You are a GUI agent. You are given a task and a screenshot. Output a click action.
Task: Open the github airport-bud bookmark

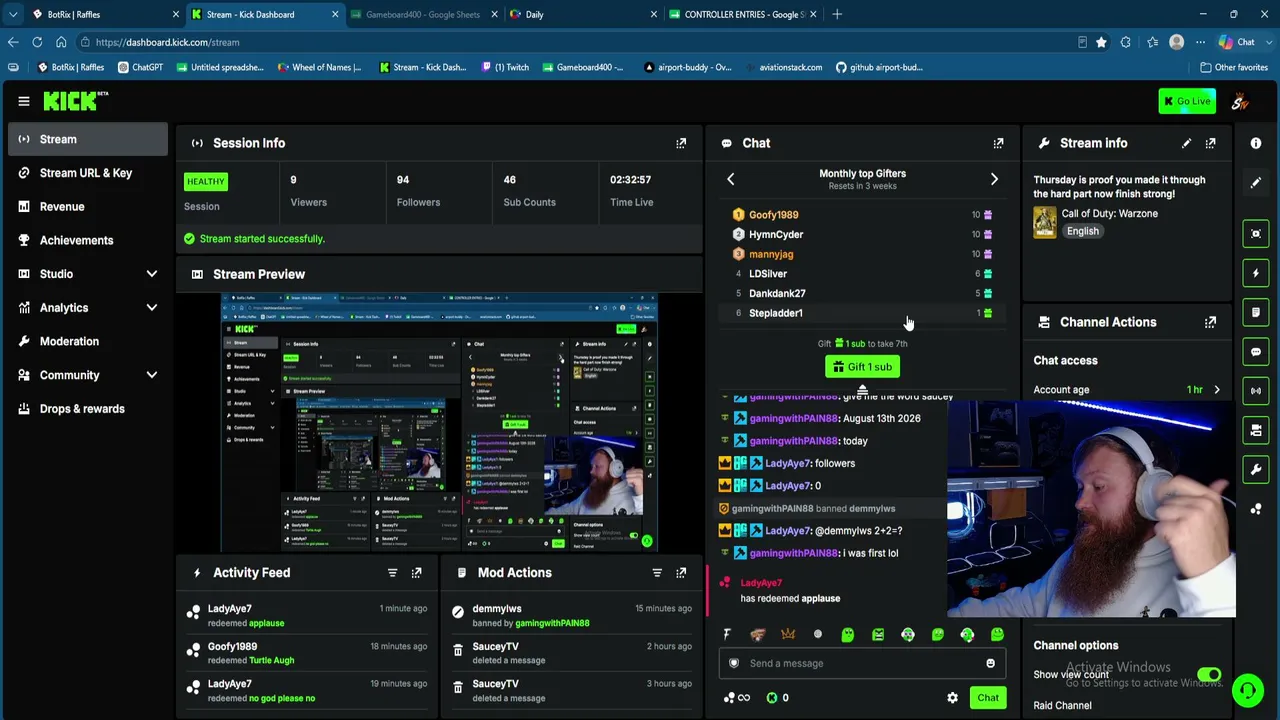point(879,67)
